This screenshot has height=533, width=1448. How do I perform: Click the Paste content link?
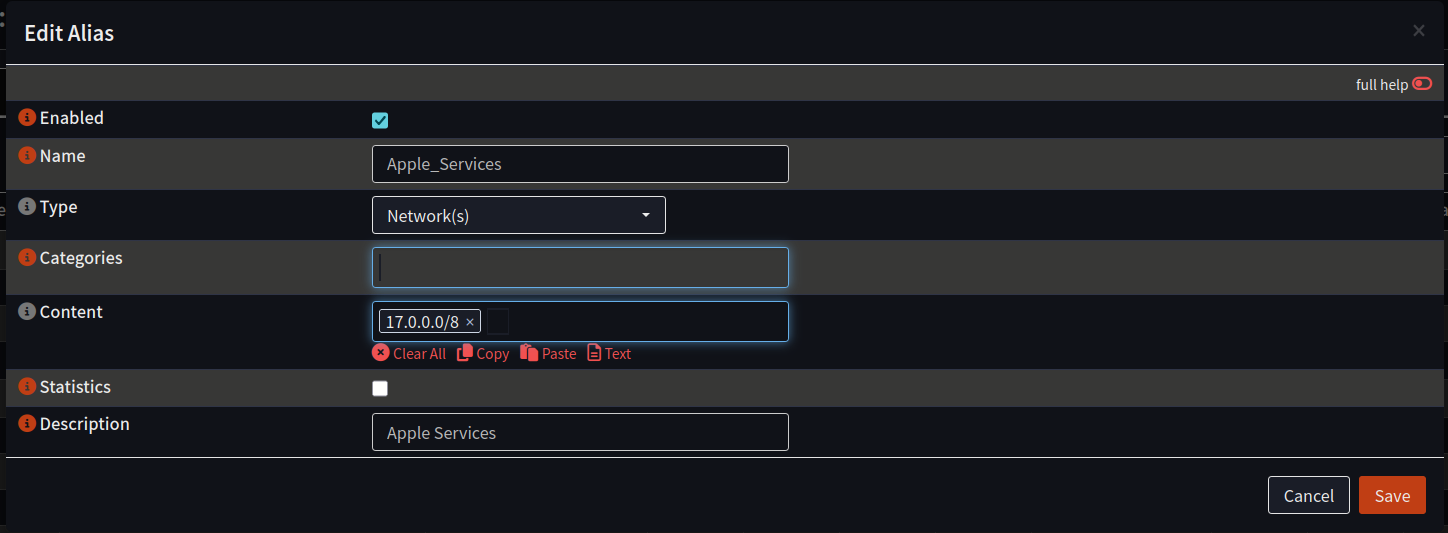click(548, 353)
